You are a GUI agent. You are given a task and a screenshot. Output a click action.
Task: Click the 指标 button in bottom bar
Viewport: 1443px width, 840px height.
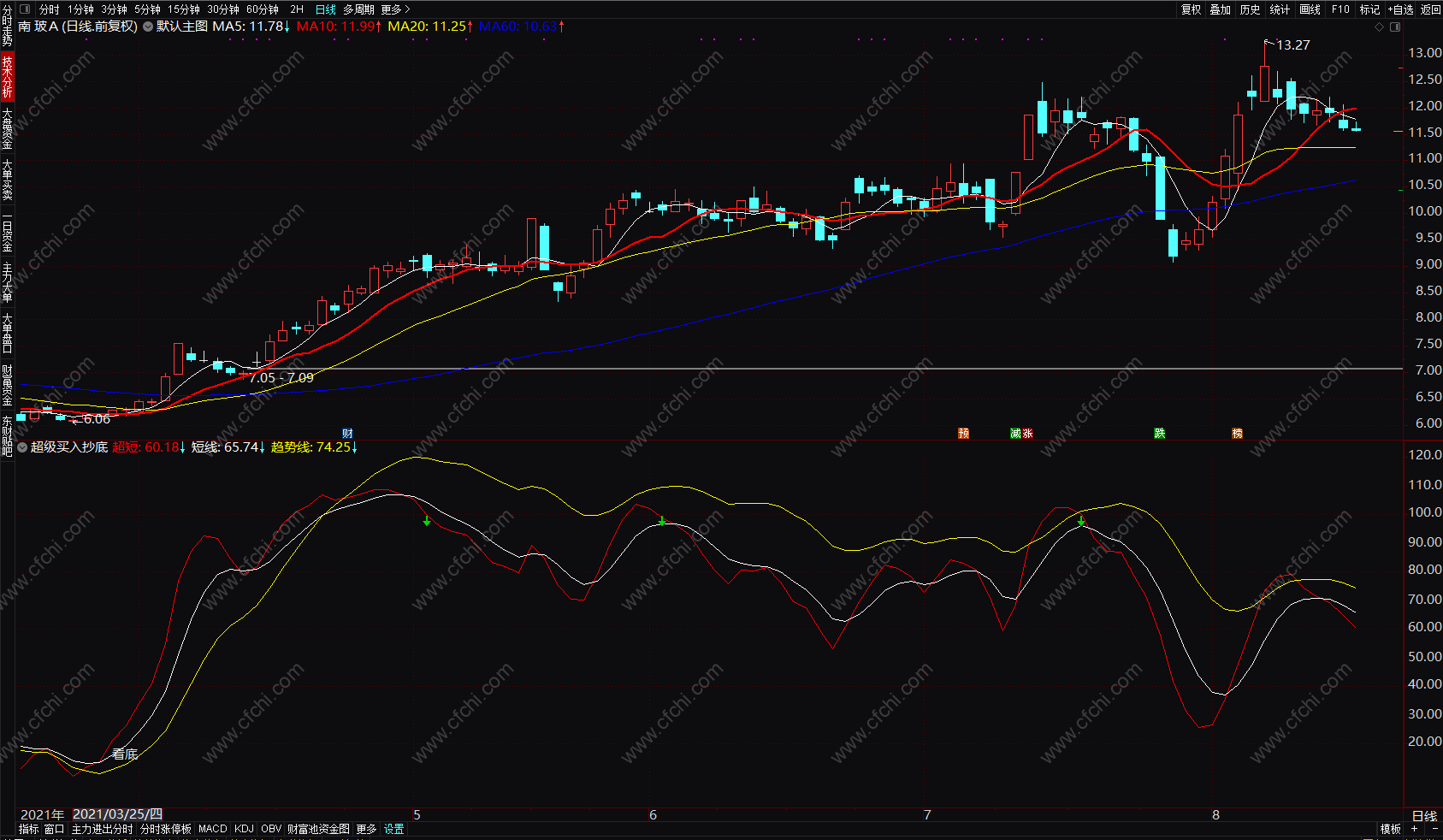28,829
